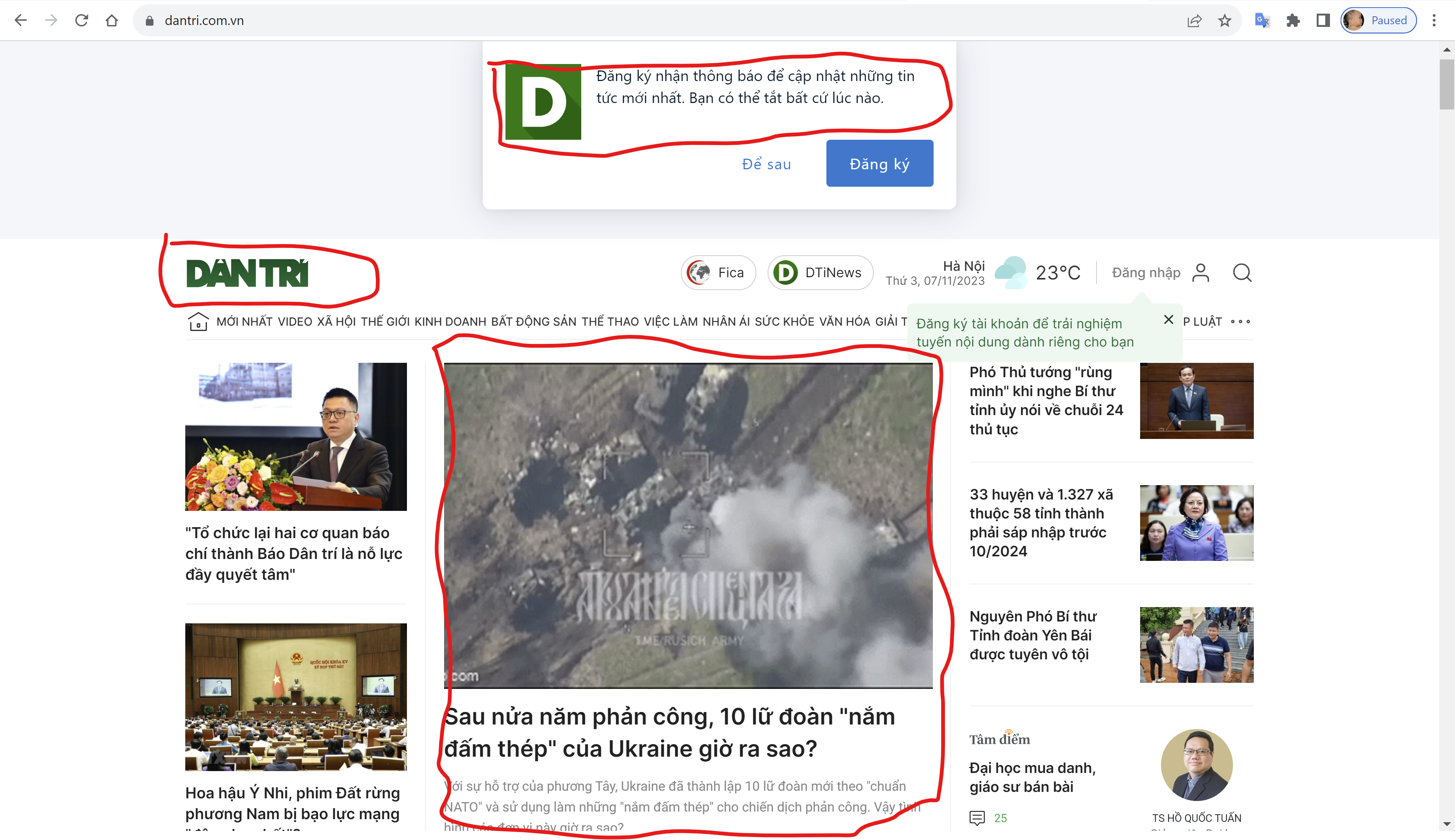
Task: Click the Dân trí logo
Action: tap(247, 273)
